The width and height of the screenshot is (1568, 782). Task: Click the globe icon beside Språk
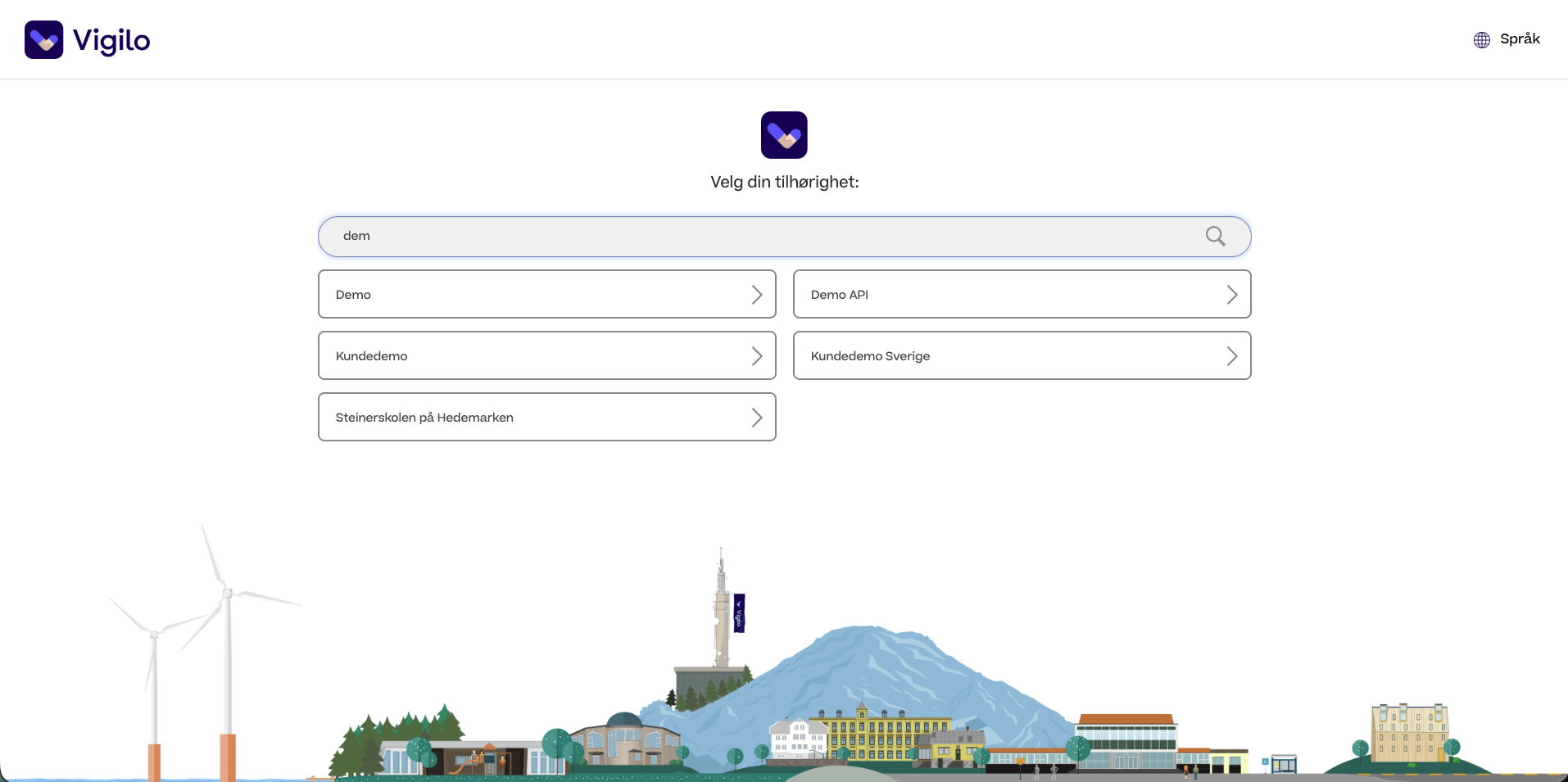coord(1482,40)
